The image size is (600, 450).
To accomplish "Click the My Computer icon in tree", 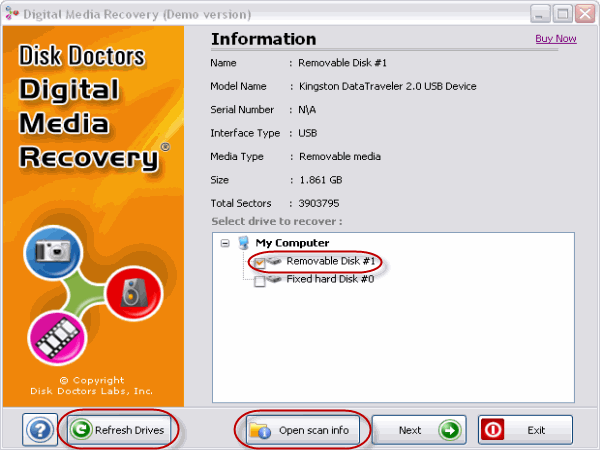I will [243, 243].
